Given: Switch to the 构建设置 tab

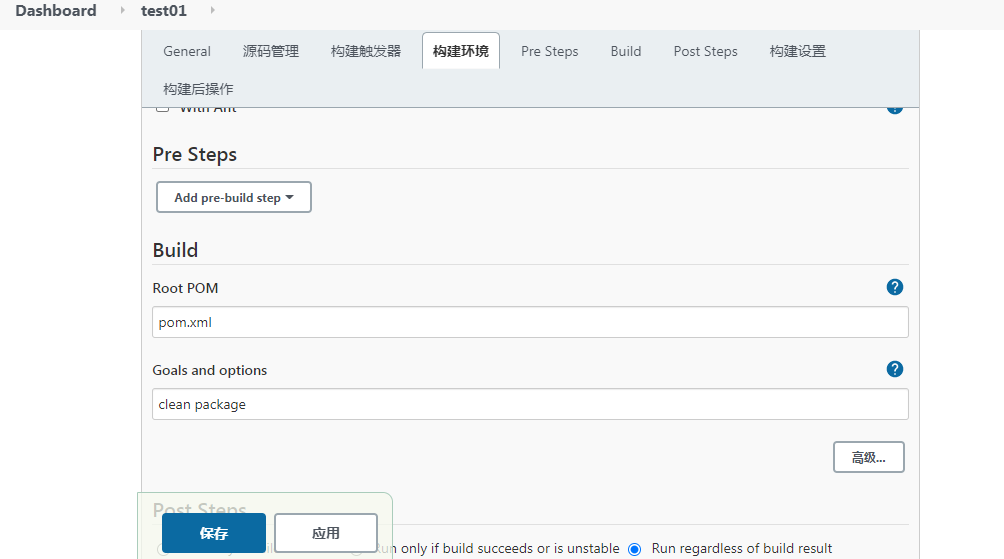Looking at the screenshot, I should (798, 51).
